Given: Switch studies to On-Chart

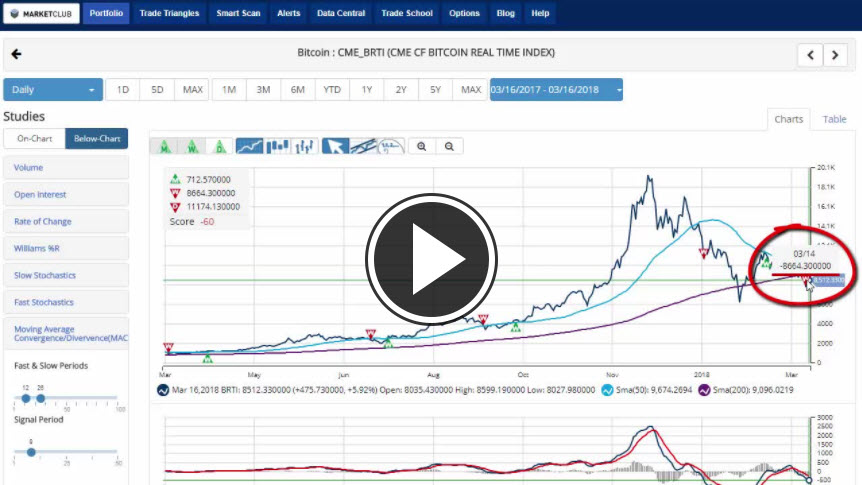Looking at the screenshot, I should (34, 139).
